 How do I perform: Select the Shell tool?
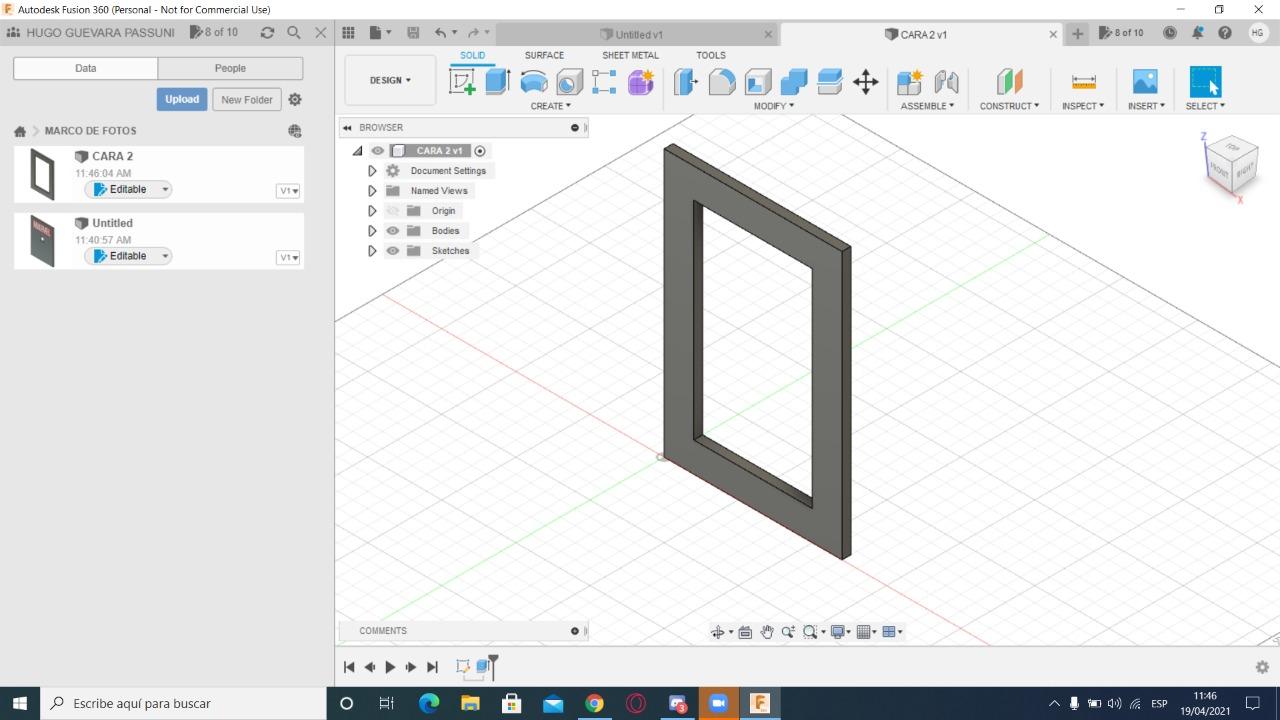pyautogui.click(x=758, y=82)
